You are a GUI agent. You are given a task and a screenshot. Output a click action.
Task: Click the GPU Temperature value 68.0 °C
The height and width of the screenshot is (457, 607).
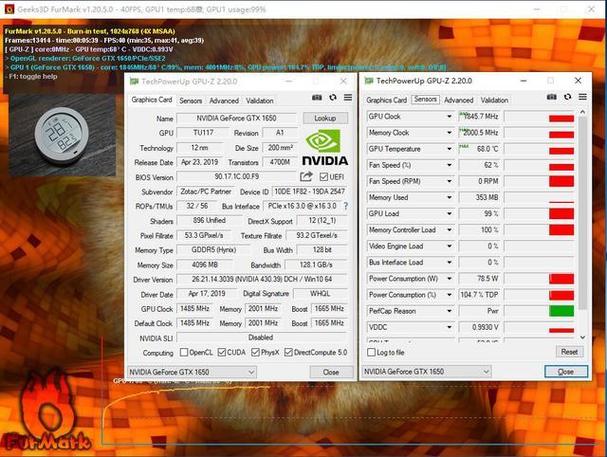point(479,149)
